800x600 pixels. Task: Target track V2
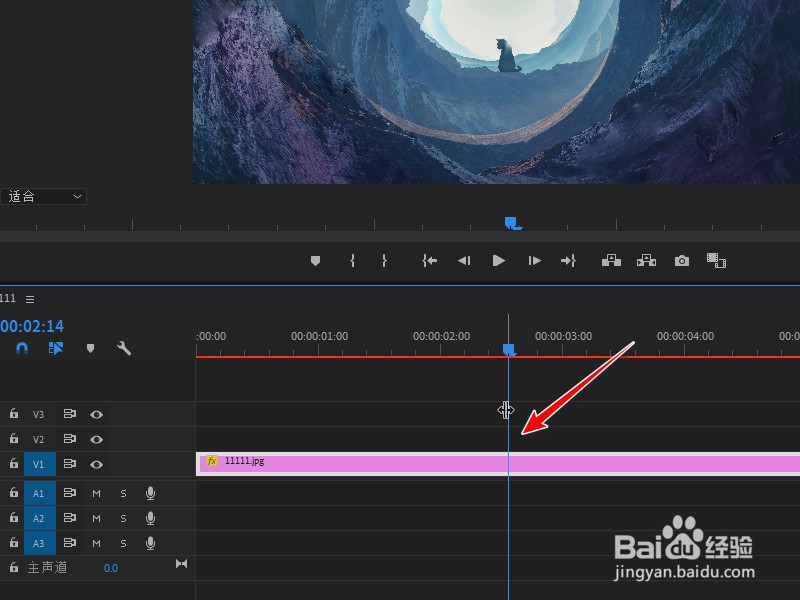coord(39,439)
